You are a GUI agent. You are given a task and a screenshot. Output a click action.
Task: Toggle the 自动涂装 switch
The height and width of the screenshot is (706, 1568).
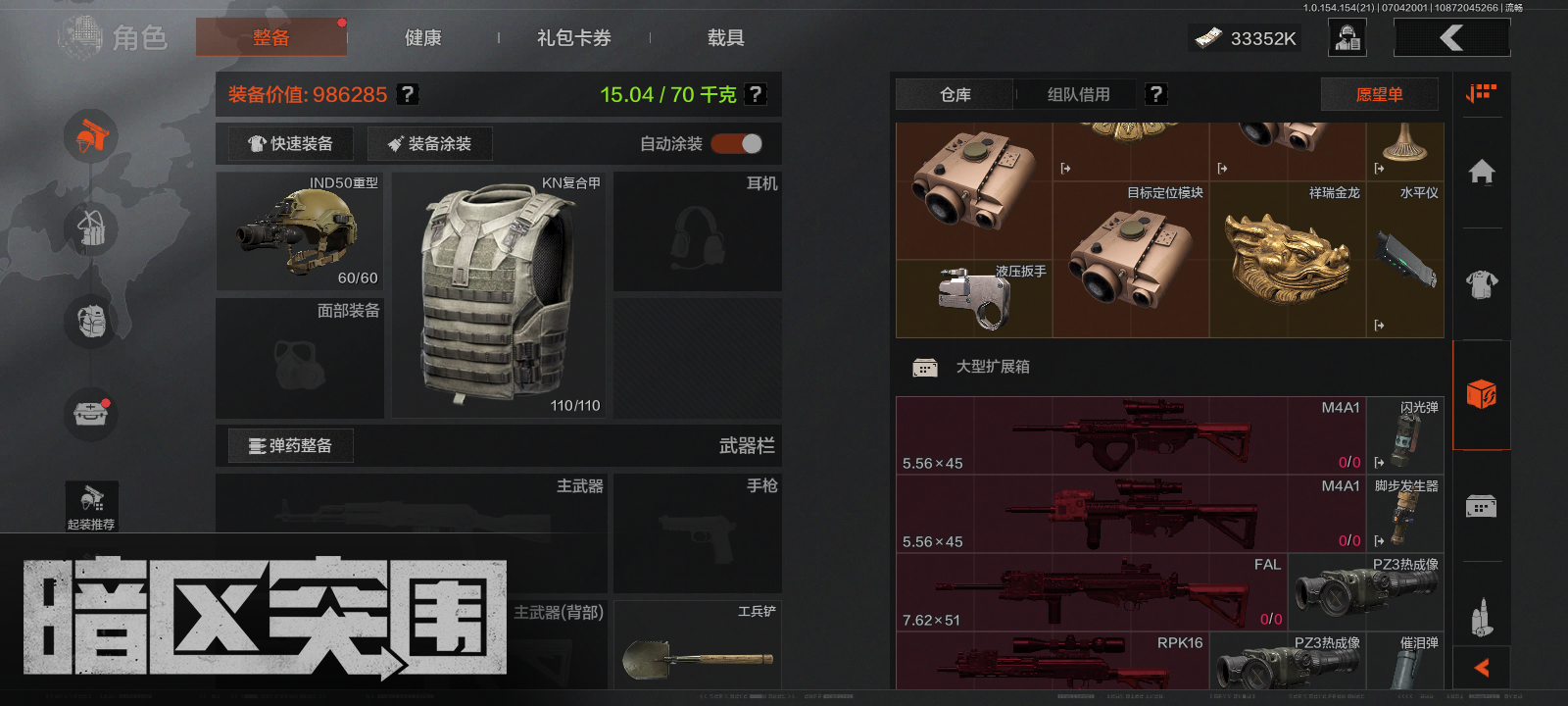click(737, 144)
